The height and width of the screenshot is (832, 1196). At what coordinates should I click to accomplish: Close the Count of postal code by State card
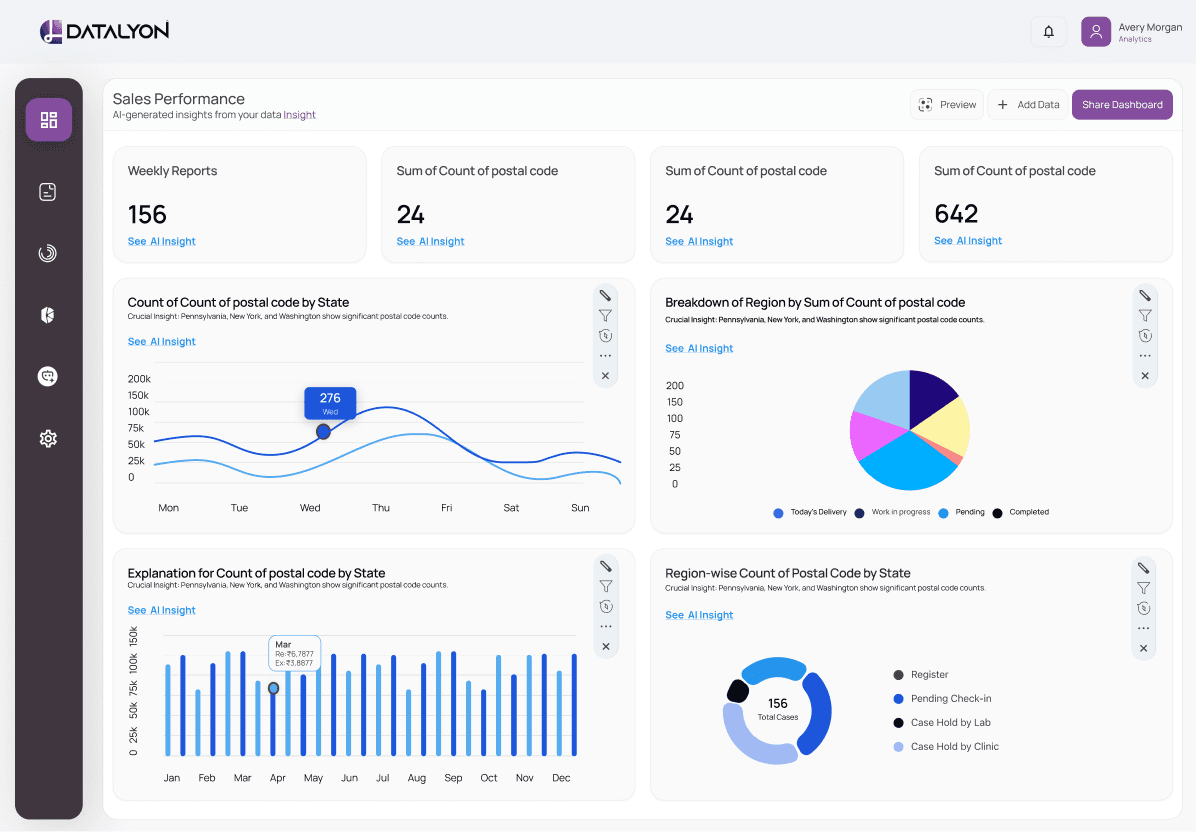pos(605,376)
